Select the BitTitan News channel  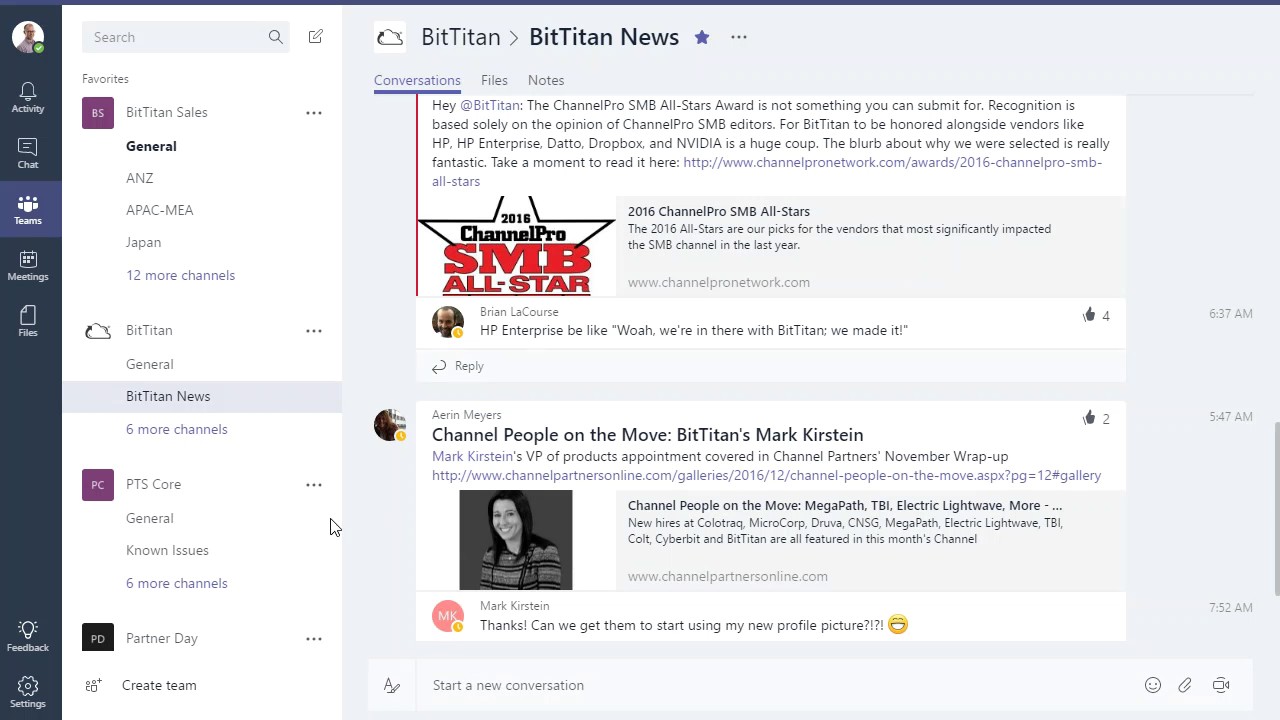pos(202,396)
